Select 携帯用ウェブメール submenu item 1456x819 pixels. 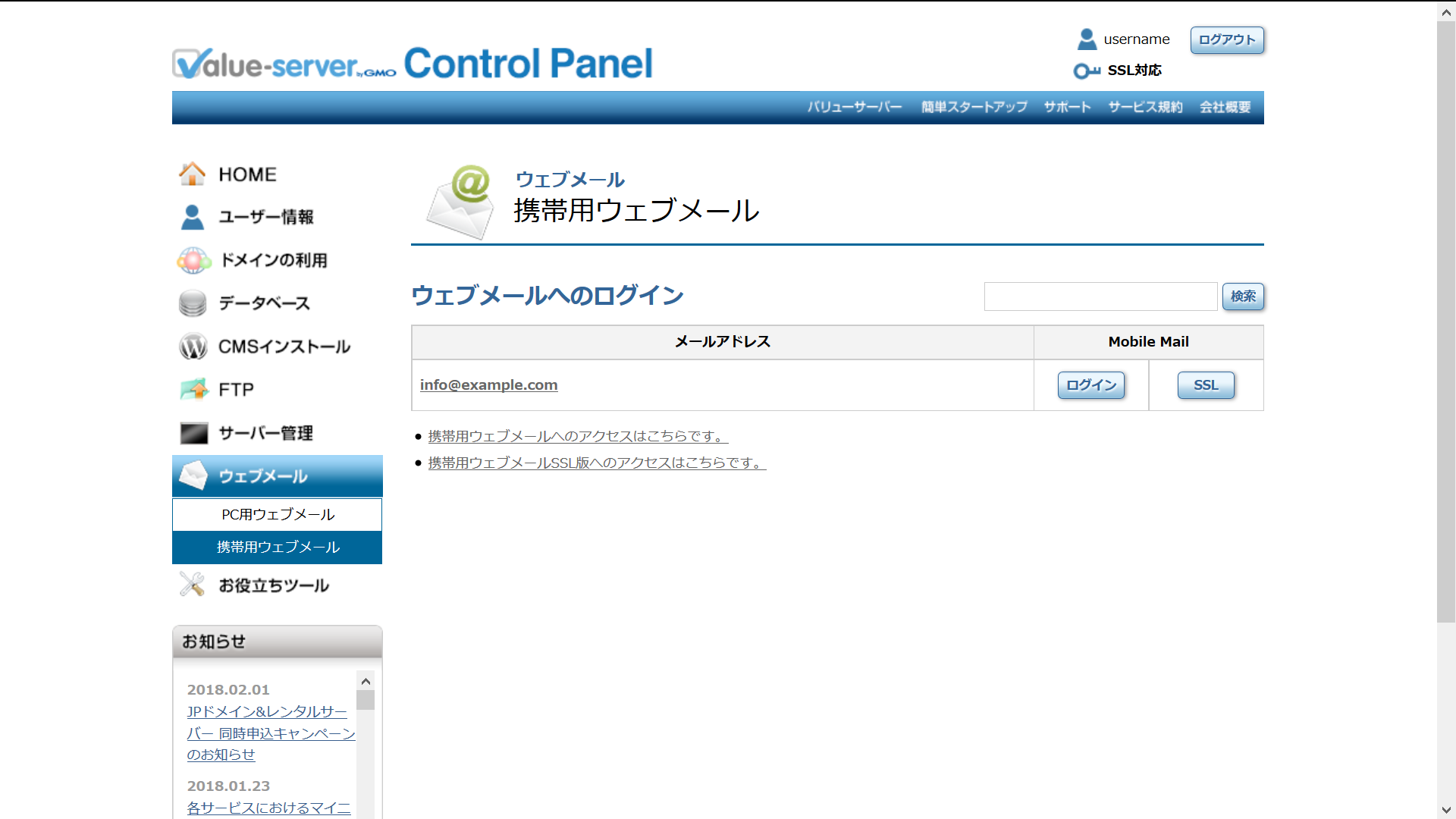tap(278, 547)
